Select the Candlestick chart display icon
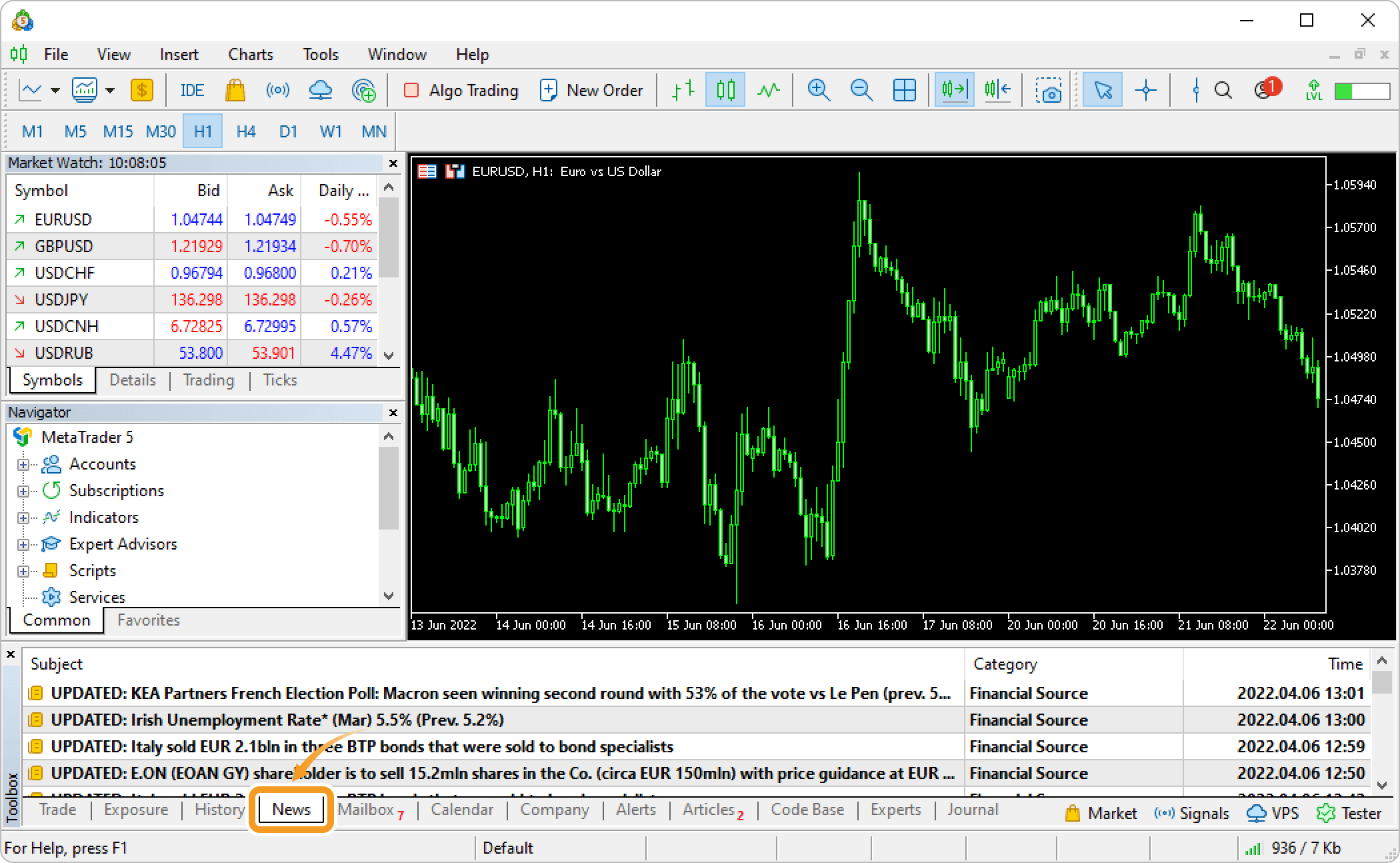Viewport: 1400px width, 863px height. pos(725,89)
